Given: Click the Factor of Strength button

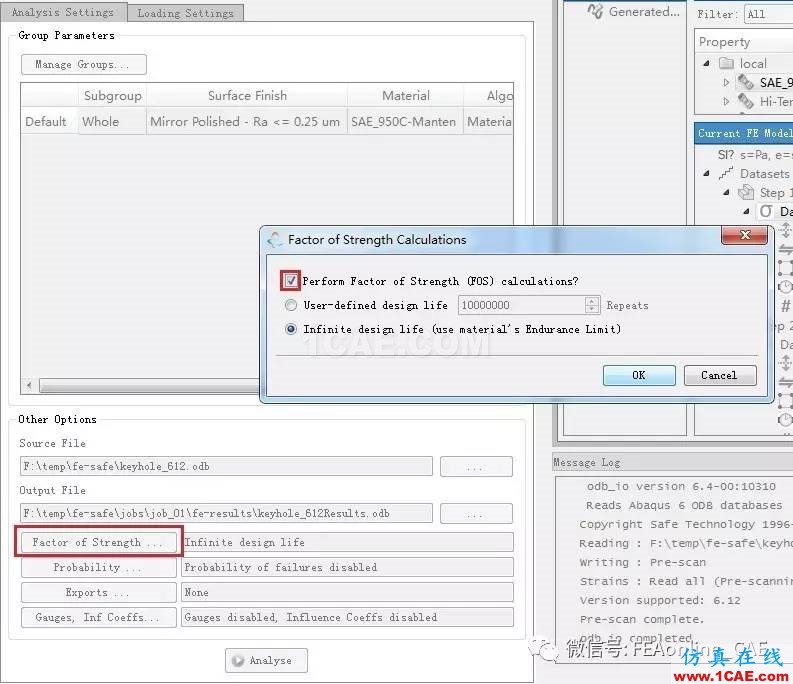Looking at the screenshot, I should coord(99,542).
